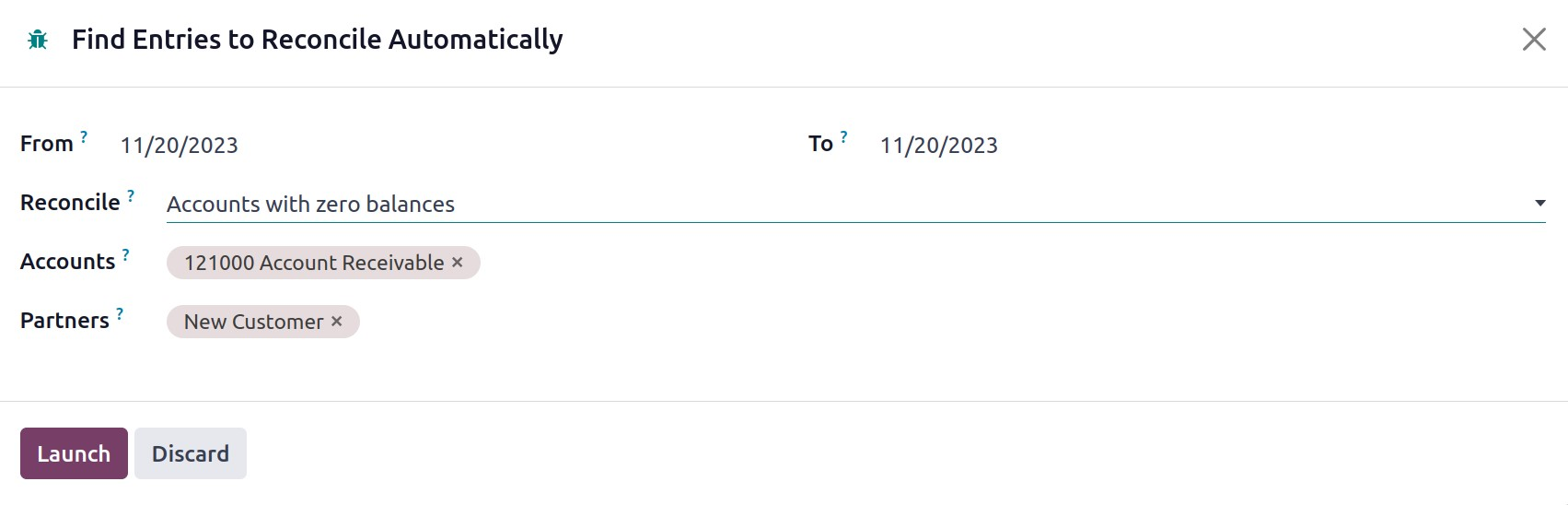Click the Partners help question mark
The height and width of the screenshot is (505, 1568).
(x=120, y=313)
